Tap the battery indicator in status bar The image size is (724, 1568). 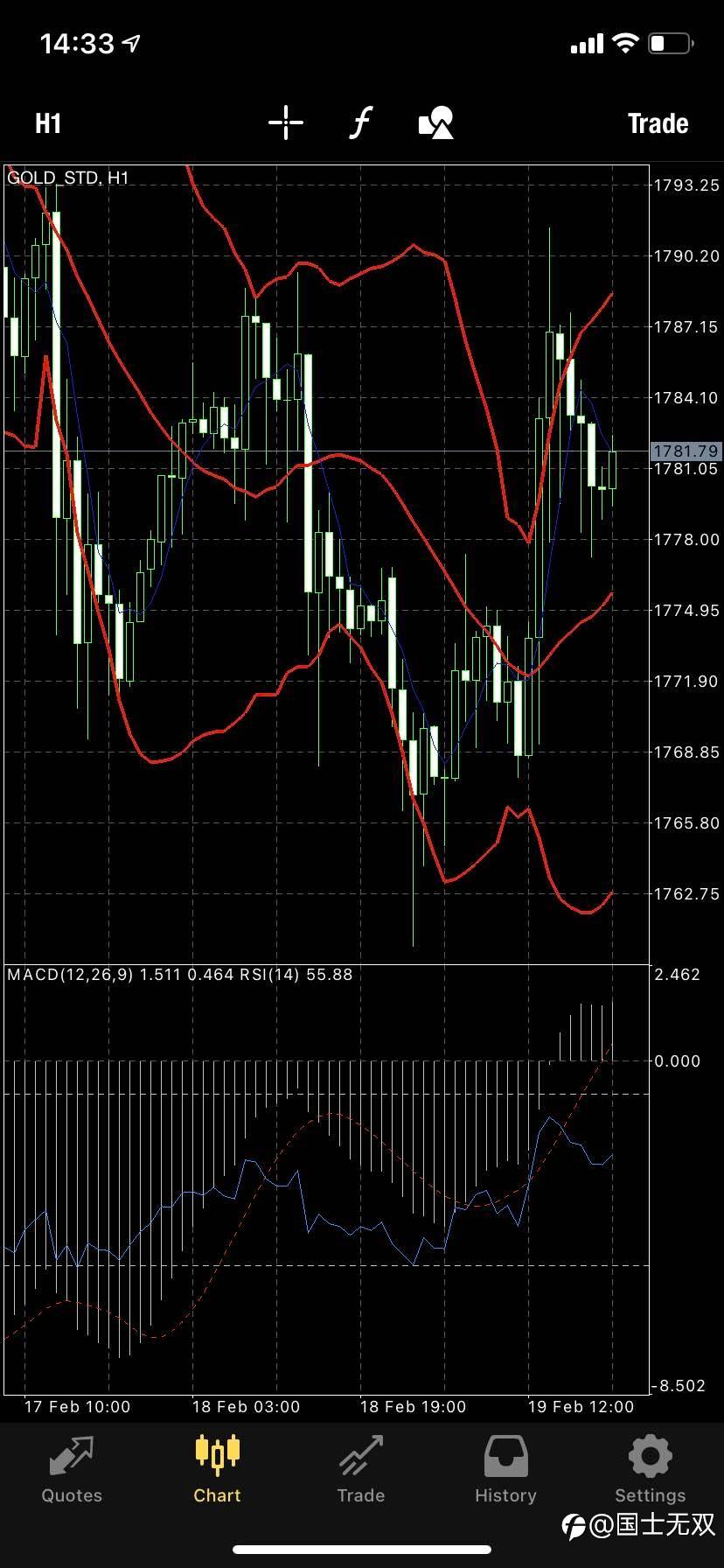672,43
